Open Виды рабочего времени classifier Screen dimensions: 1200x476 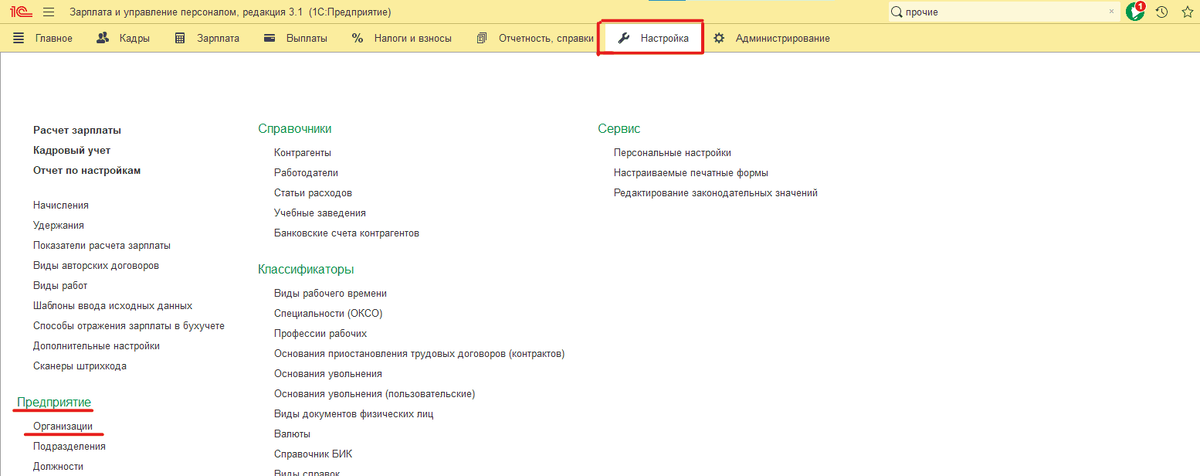330,293
